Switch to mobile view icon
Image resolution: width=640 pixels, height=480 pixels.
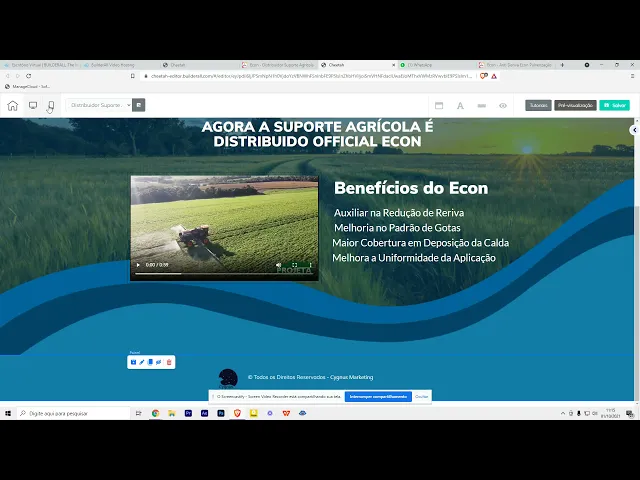point(51,105)
